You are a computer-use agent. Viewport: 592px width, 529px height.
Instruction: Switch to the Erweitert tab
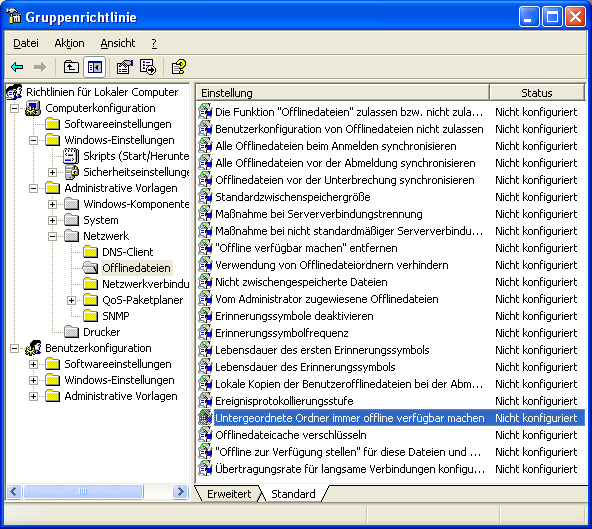pos(229,494)
